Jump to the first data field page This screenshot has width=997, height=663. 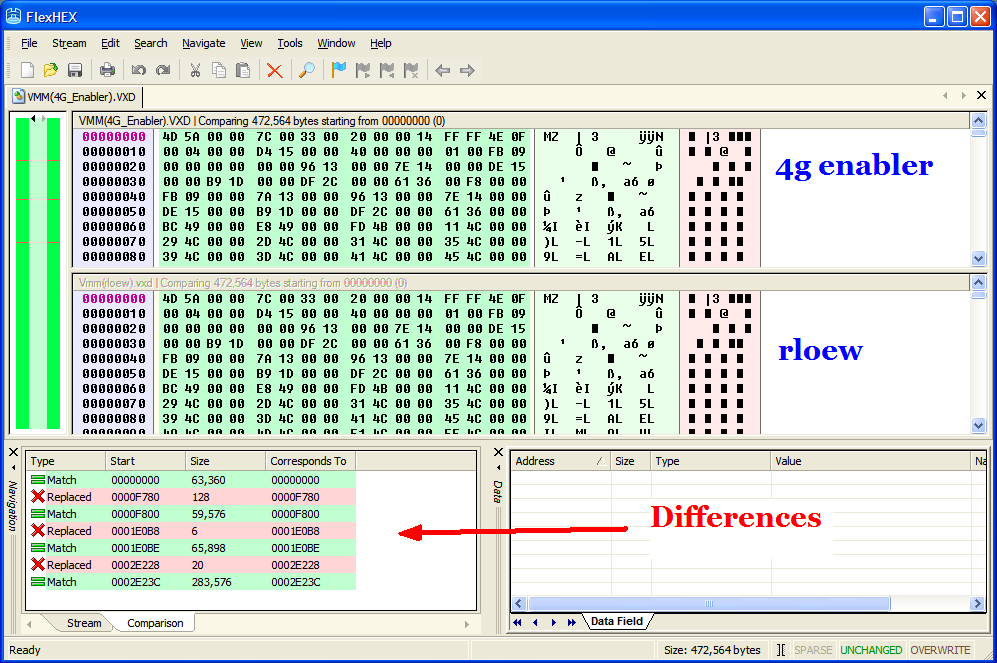(x=518, y=622)
